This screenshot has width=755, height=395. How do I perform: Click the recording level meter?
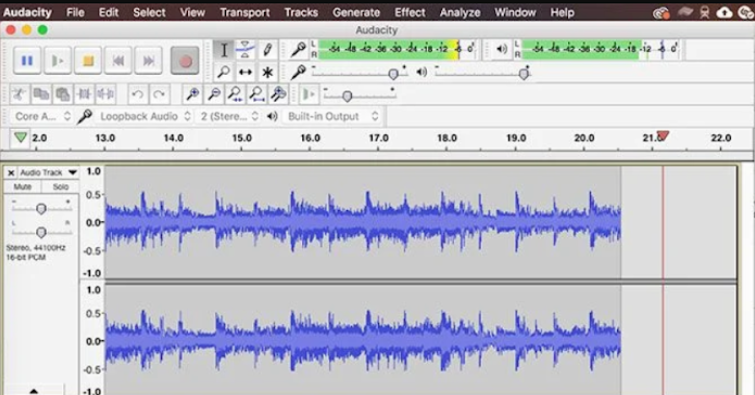pyautogui.click(x=398, y=49)
